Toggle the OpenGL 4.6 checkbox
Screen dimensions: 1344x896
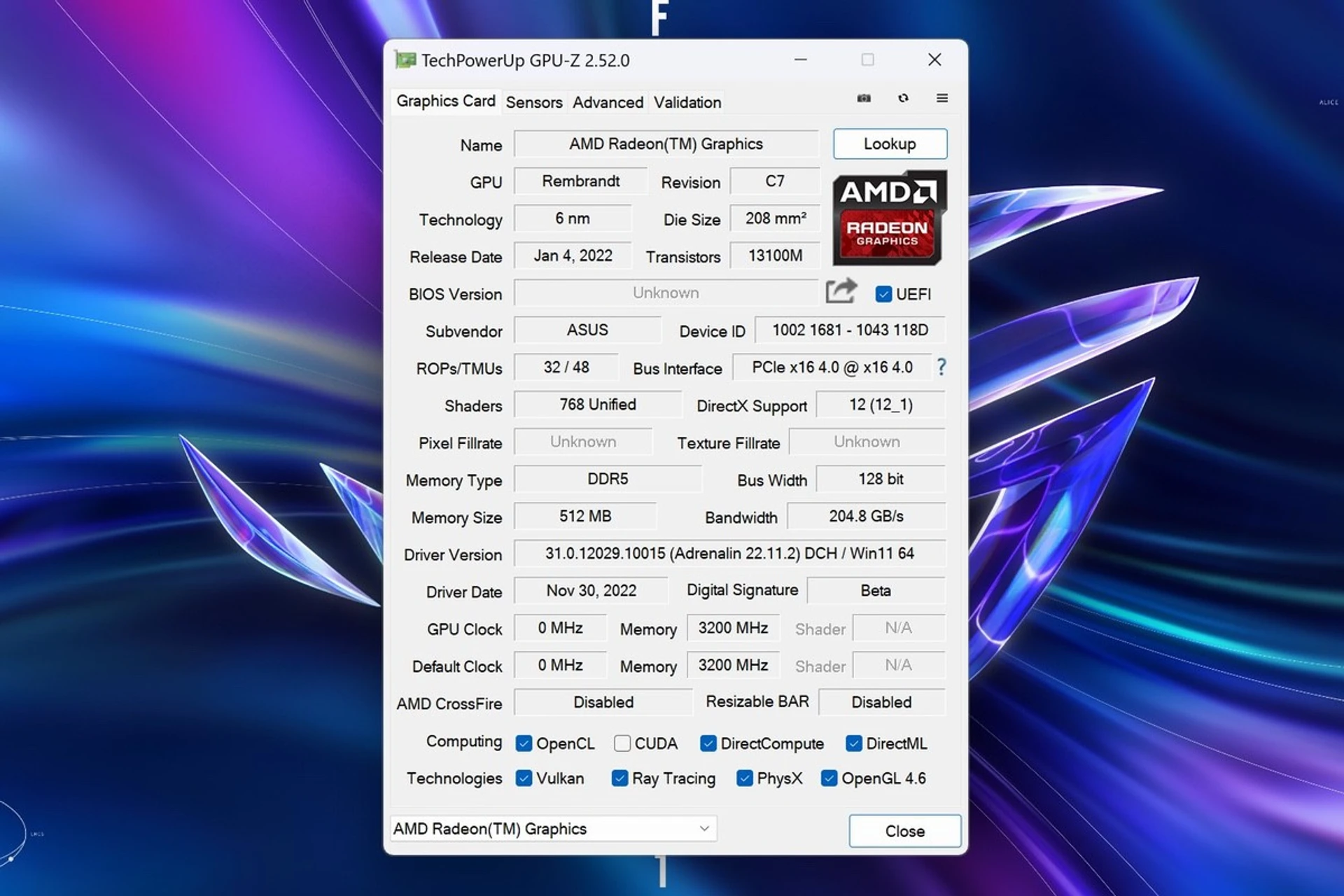click(x=829, y=778)
